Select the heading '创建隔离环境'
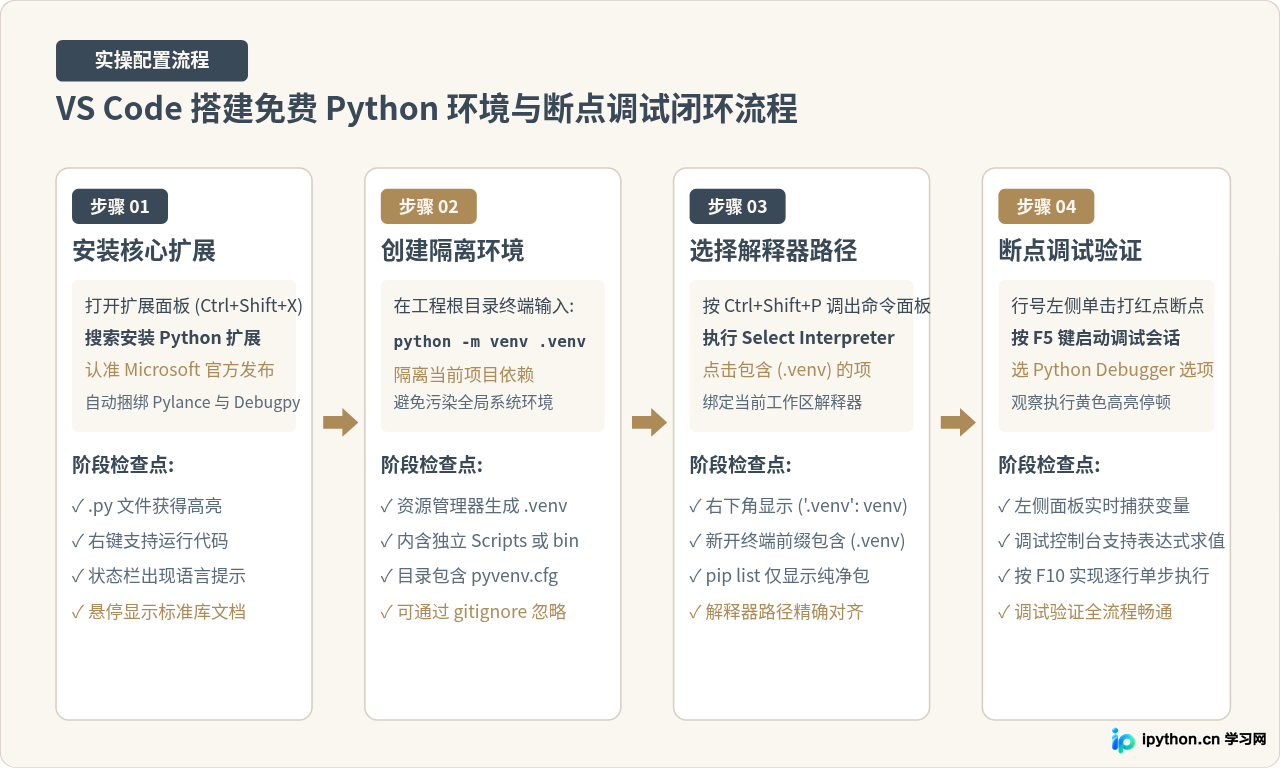The image size is (1280, 768). click(453, 250)
